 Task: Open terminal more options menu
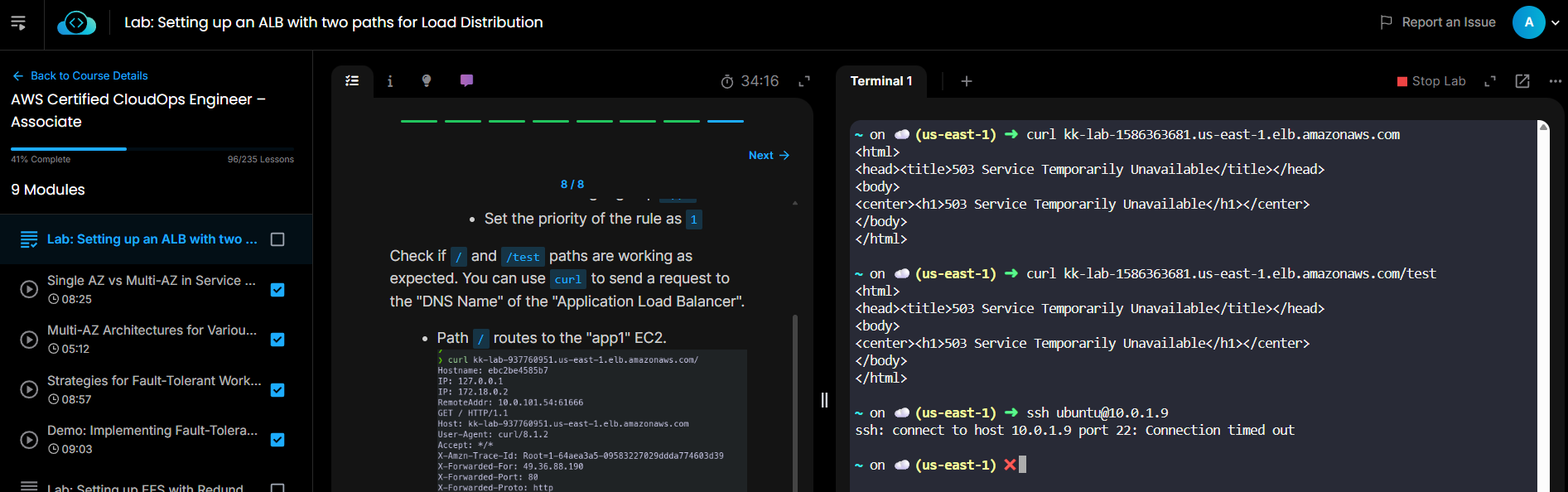[x=1555, y=81]
